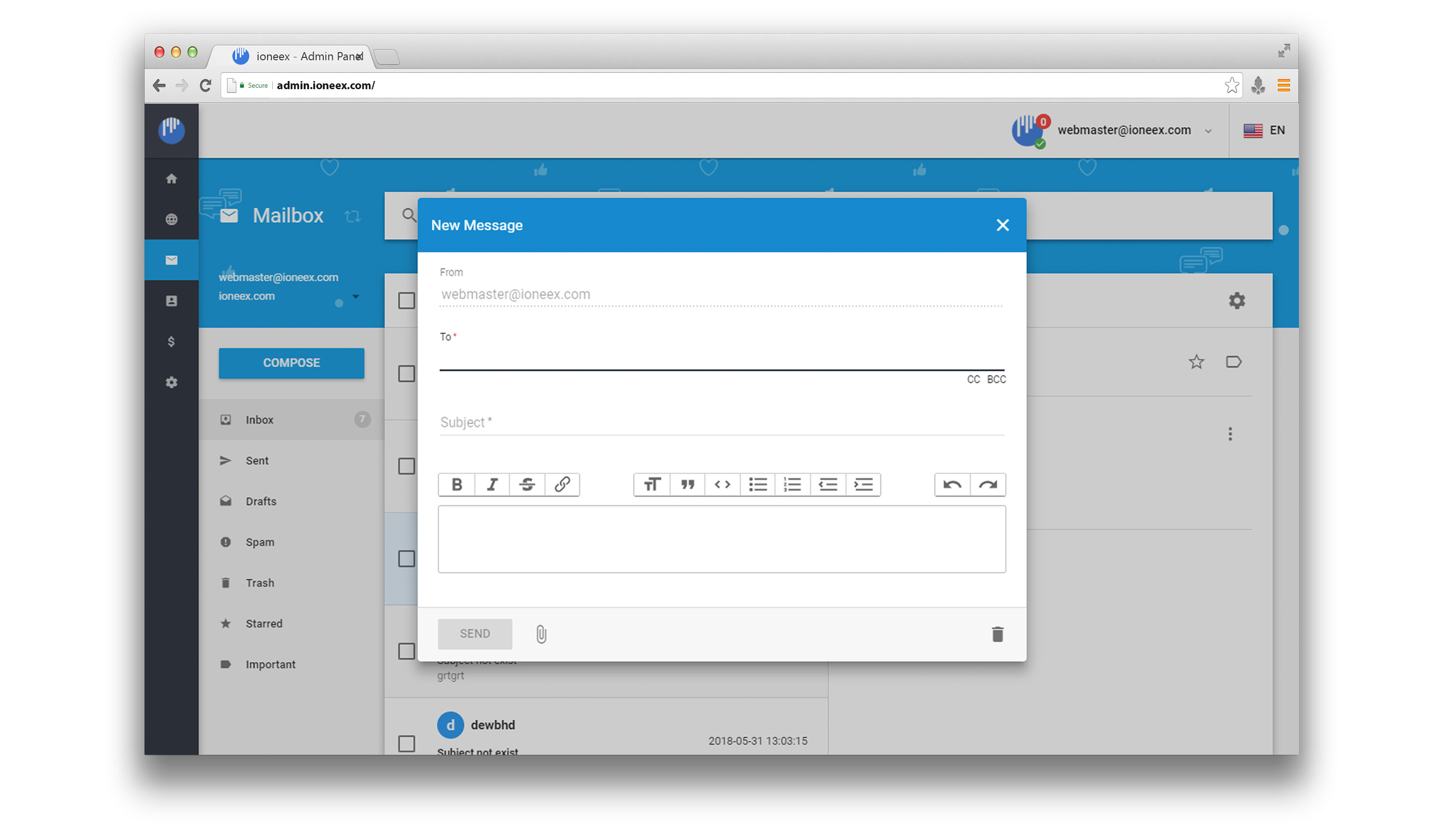Undo the last edit in editor
1456x831 pixels.
952,484
